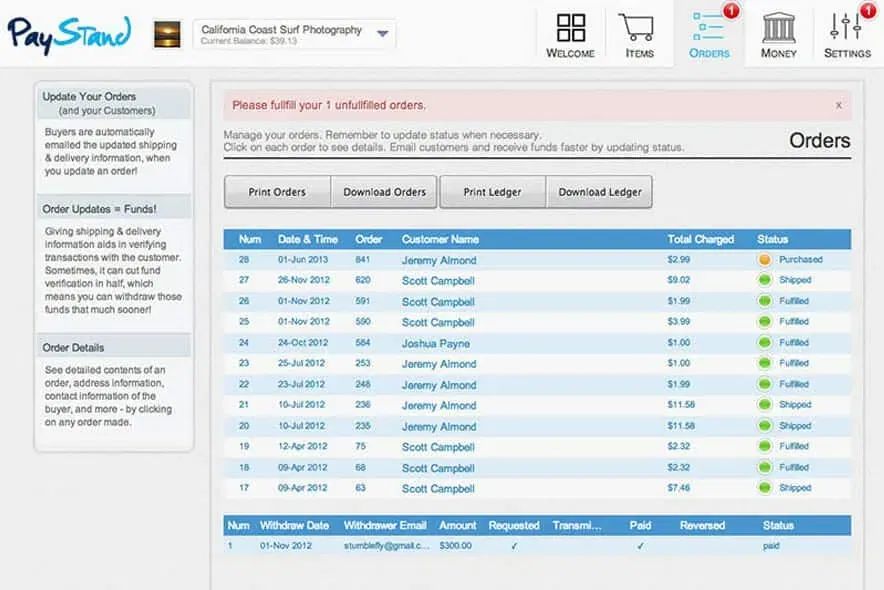Click the Download Orders button

(x=384, y=192)
